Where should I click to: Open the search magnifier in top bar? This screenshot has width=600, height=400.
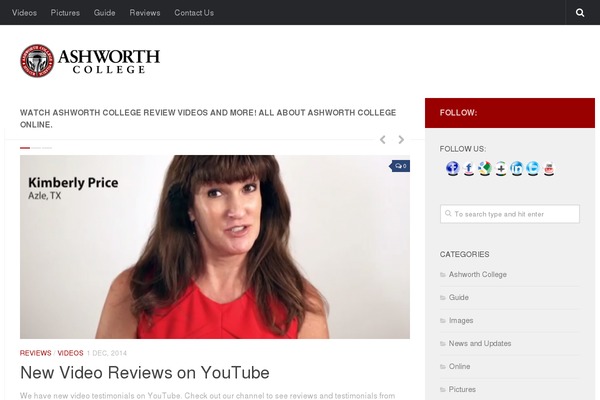(580, 13)
